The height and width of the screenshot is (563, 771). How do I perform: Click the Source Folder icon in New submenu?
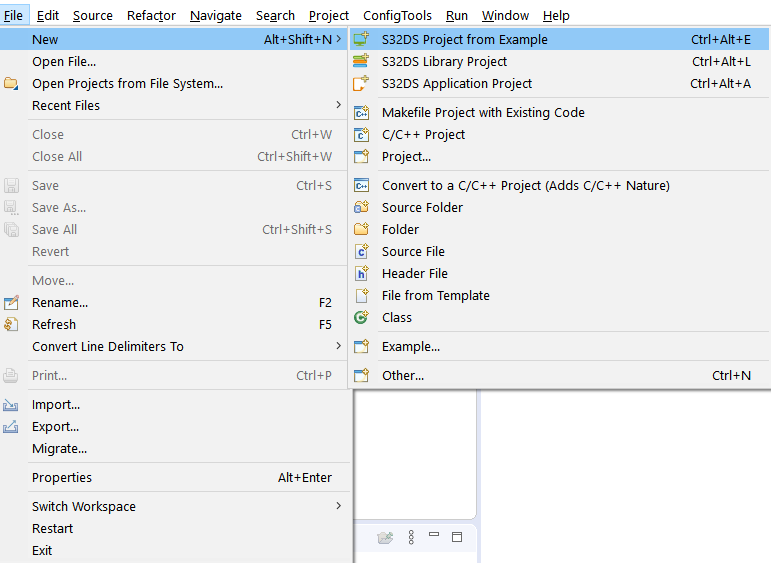362,208
